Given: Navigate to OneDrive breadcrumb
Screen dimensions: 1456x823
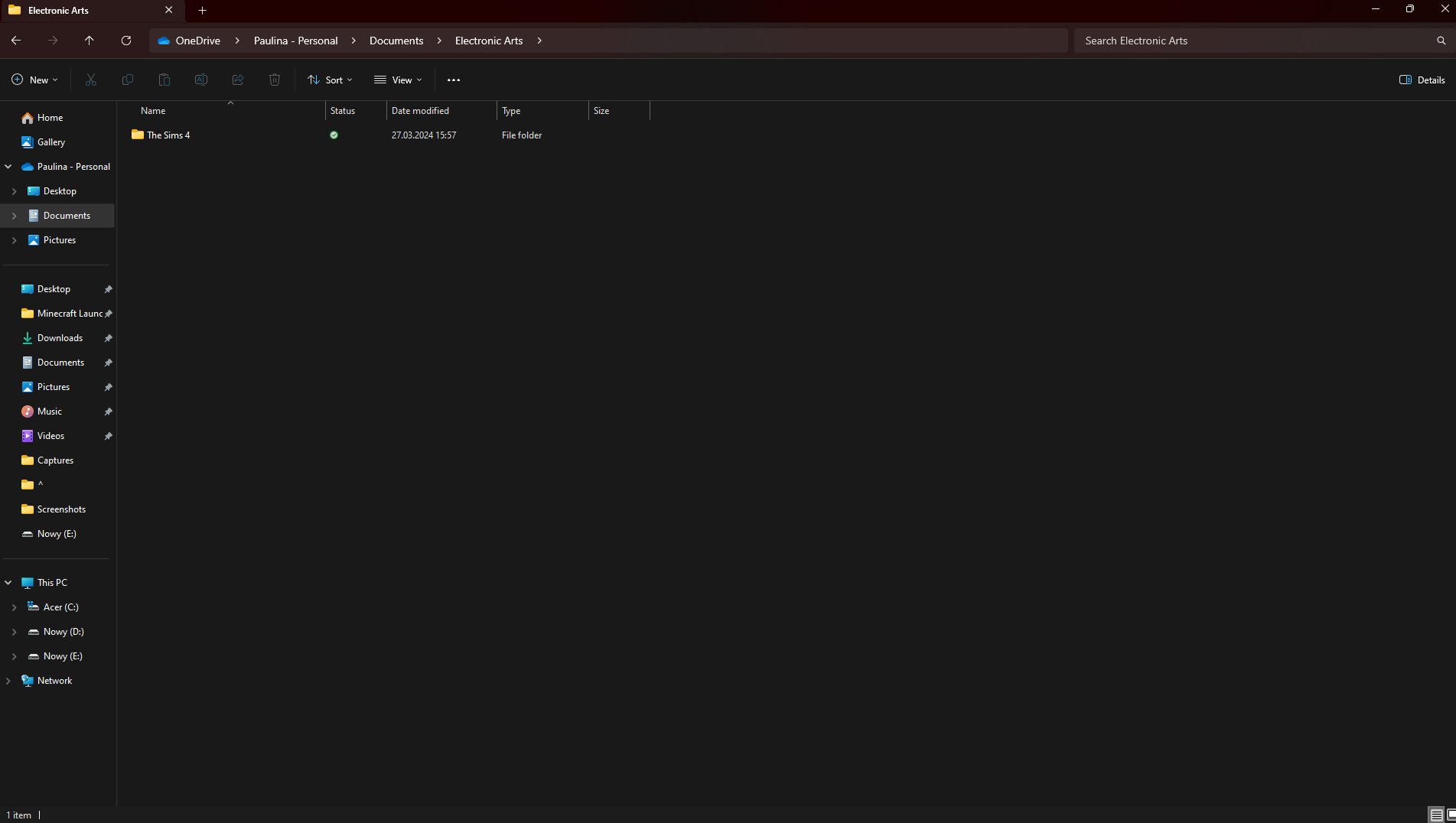Looking at the screenshot, I should point(197,41).
